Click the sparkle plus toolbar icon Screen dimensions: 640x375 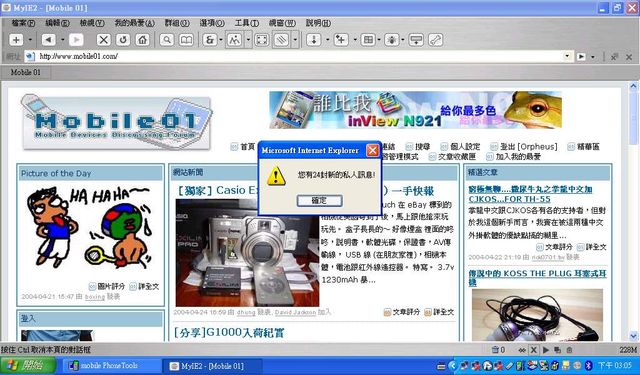pyautogui.click(x=341, y=40)
